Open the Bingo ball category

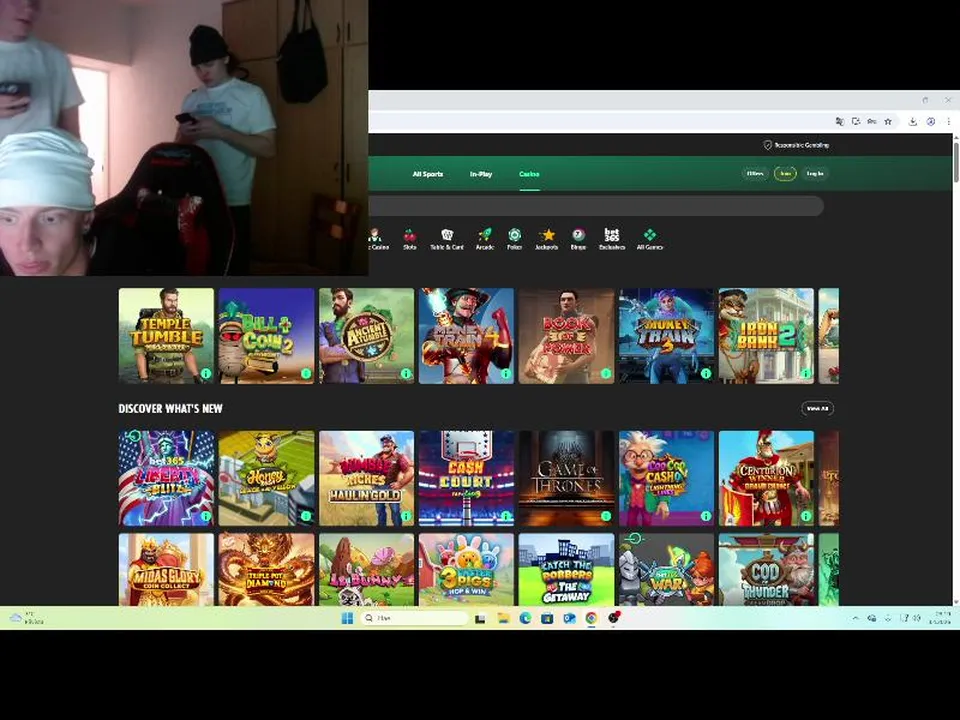pyautogui.click(x=578, y=239)
